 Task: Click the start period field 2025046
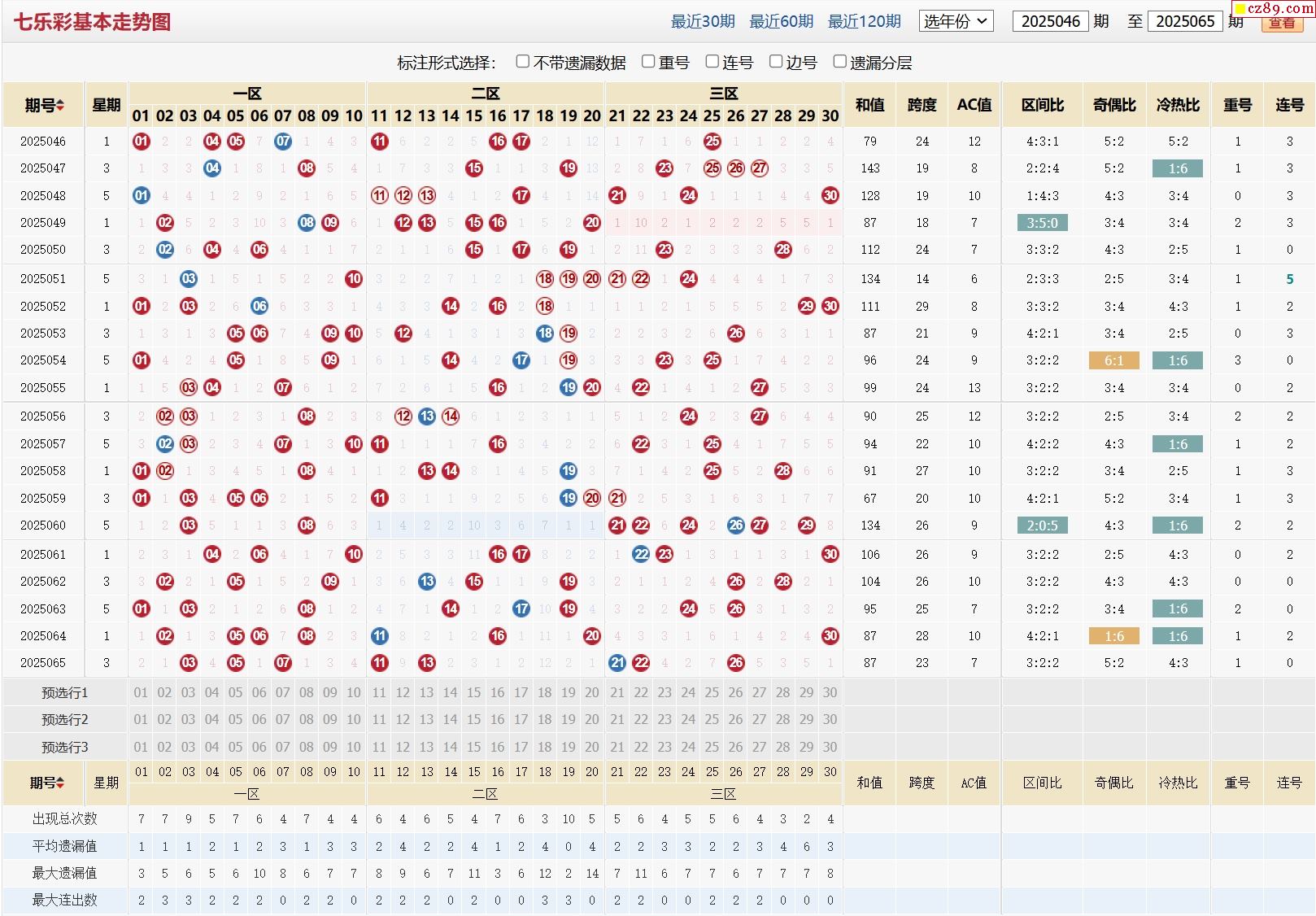[x=1050, y=21]
